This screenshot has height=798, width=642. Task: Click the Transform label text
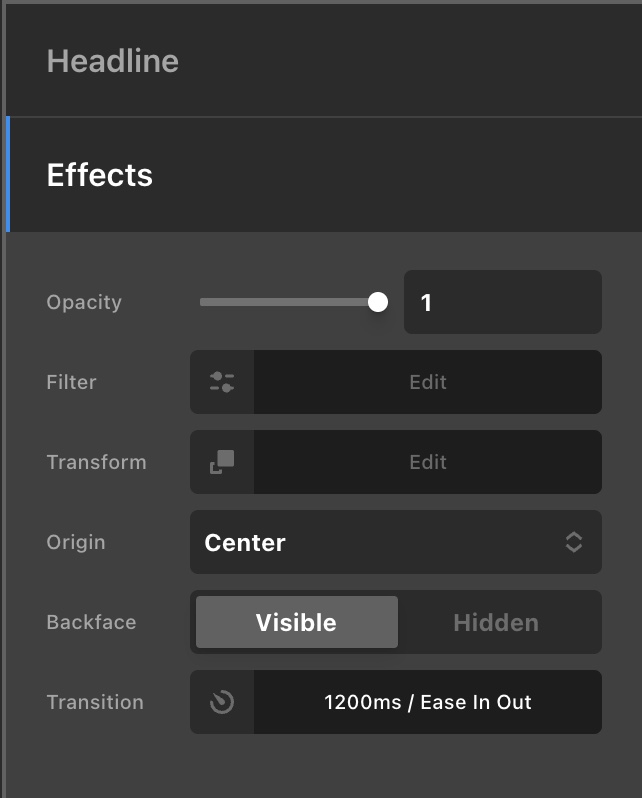pos(97,462)
